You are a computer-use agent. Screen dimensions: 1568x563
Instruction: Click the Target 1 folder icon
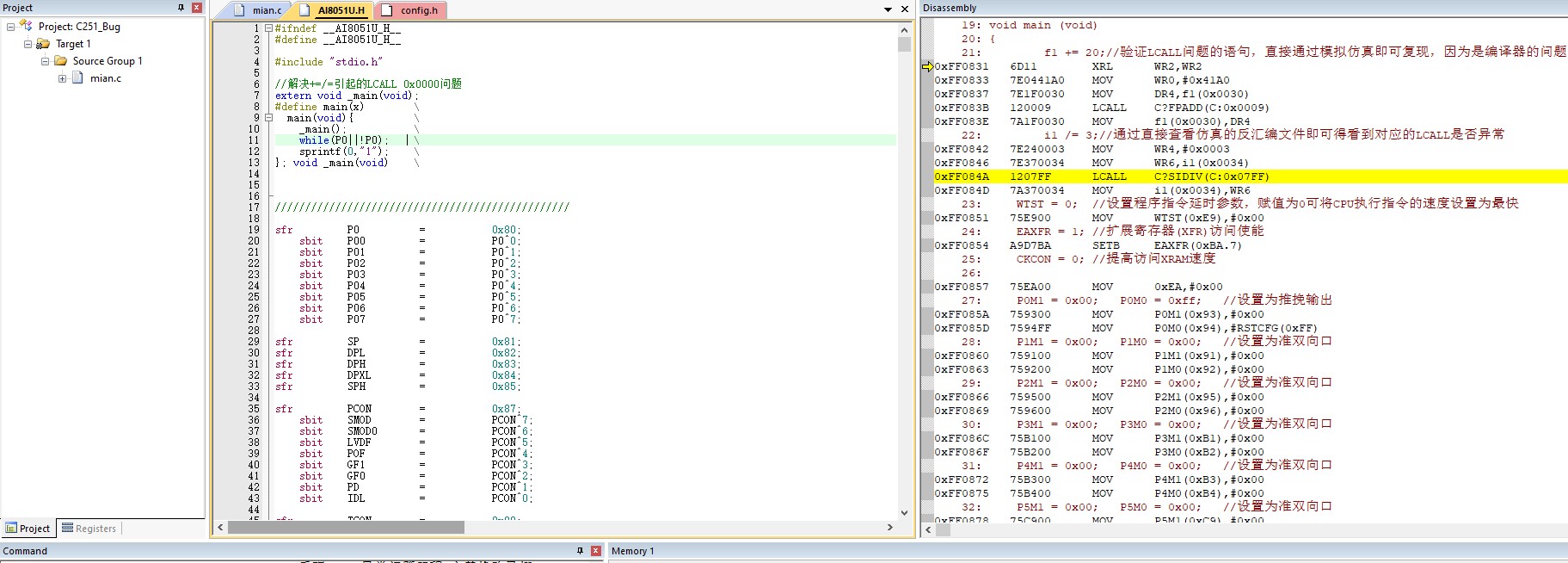pos(43,44)
